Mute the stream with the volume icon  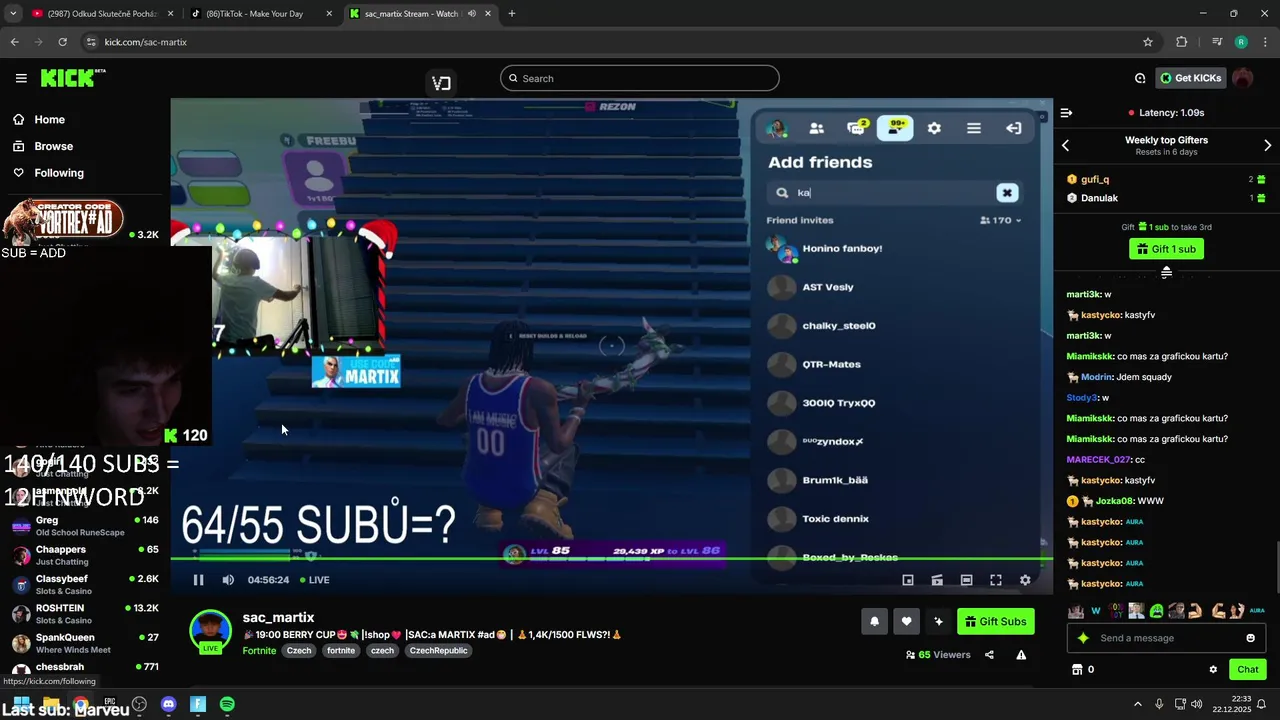pyautogui.click(x=228, y=580)
